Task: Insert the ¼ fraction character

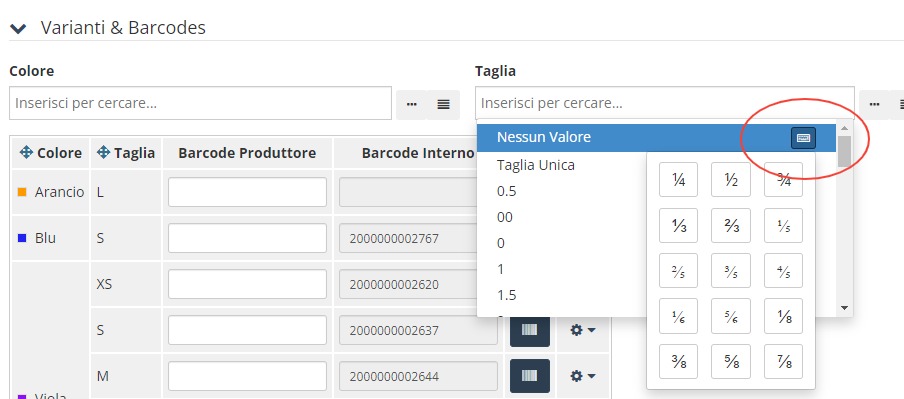Action: coord(679,179)
